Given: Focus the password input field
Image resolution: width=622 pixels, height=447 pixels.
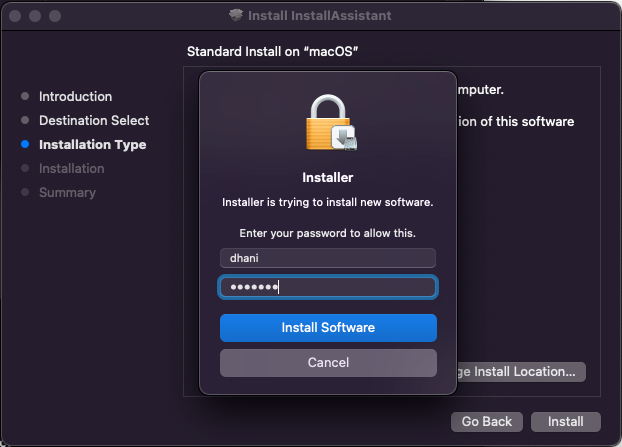Looking at the screenshot, I should coord(328,287).
